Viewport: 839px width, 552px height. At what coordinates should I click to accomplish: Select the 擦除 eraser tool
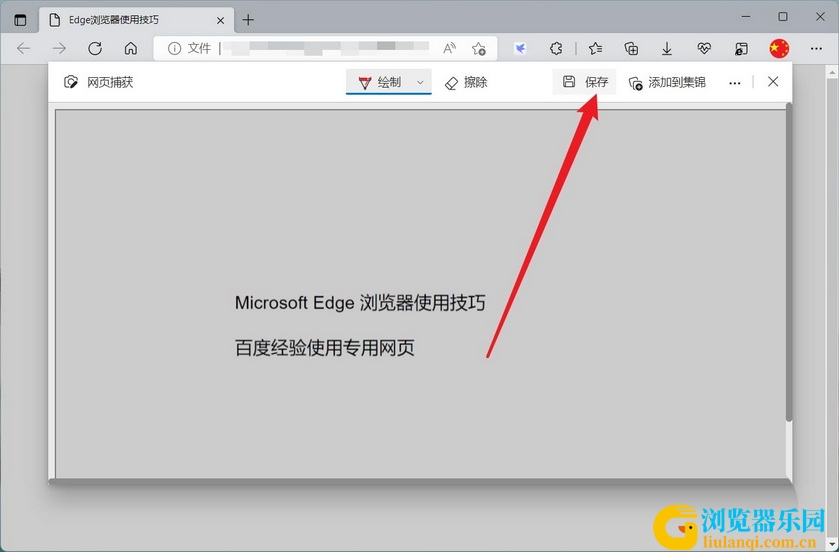[466, 82]
